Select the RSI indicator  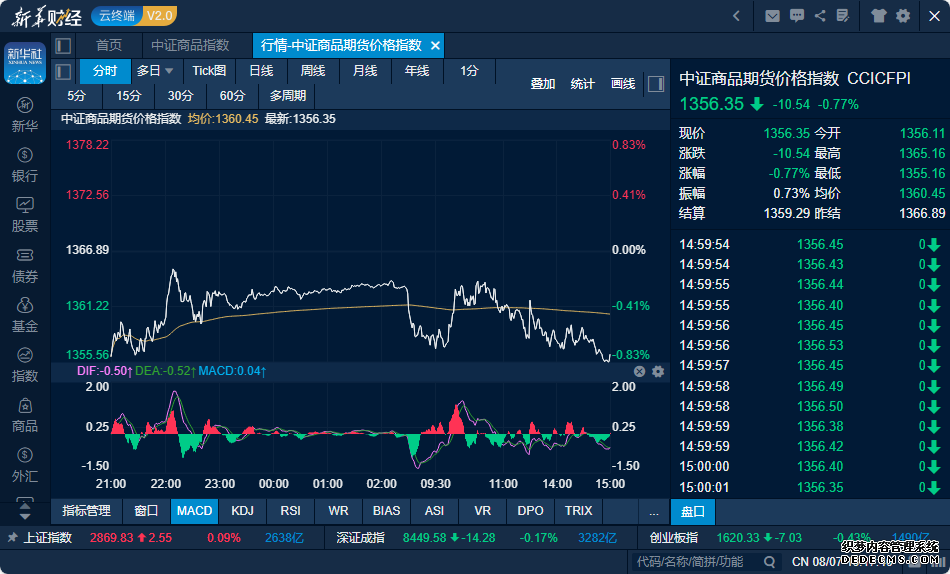(290, 511)
